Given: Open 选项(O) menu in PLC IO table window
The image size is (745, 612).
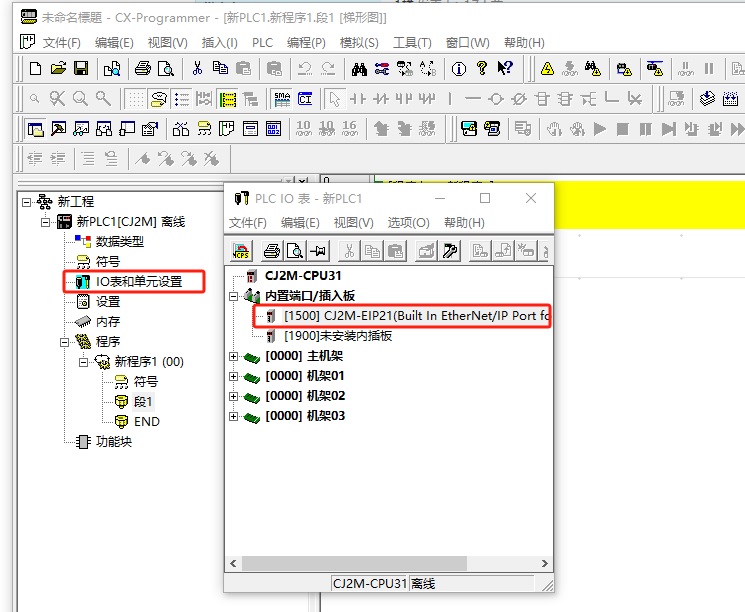Looking at the screenshot, I should (x=408, y=223).
